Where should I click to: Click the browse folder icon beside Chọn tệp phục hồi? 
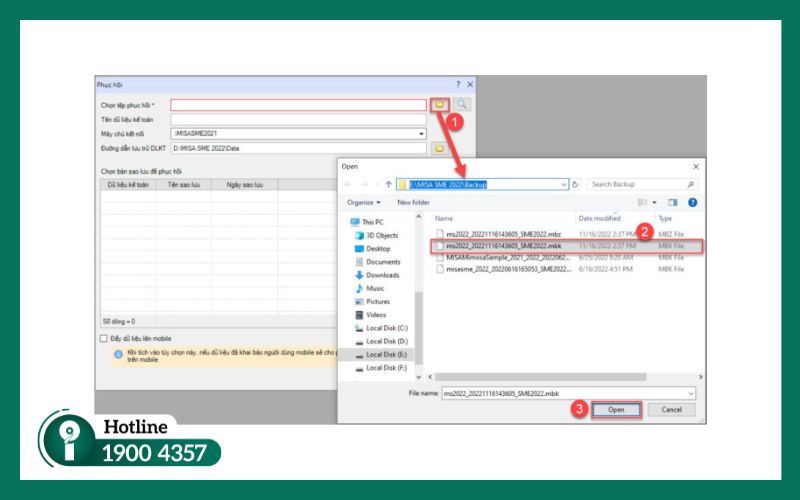tap(440, 105)
